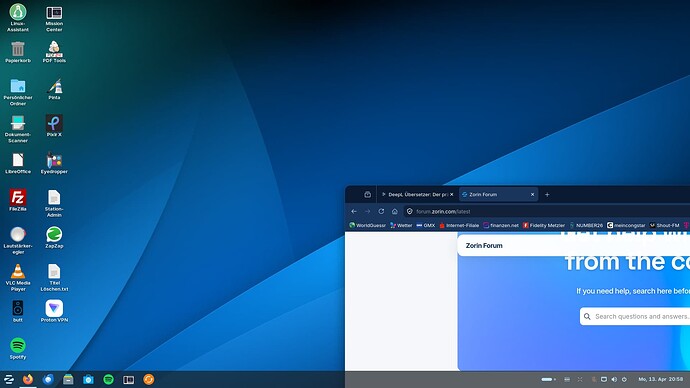The height and width of the screenshot is (388, 690).
Task: Open the Linux-Assistant desktop icon
Action: click(x=18, y=17)
